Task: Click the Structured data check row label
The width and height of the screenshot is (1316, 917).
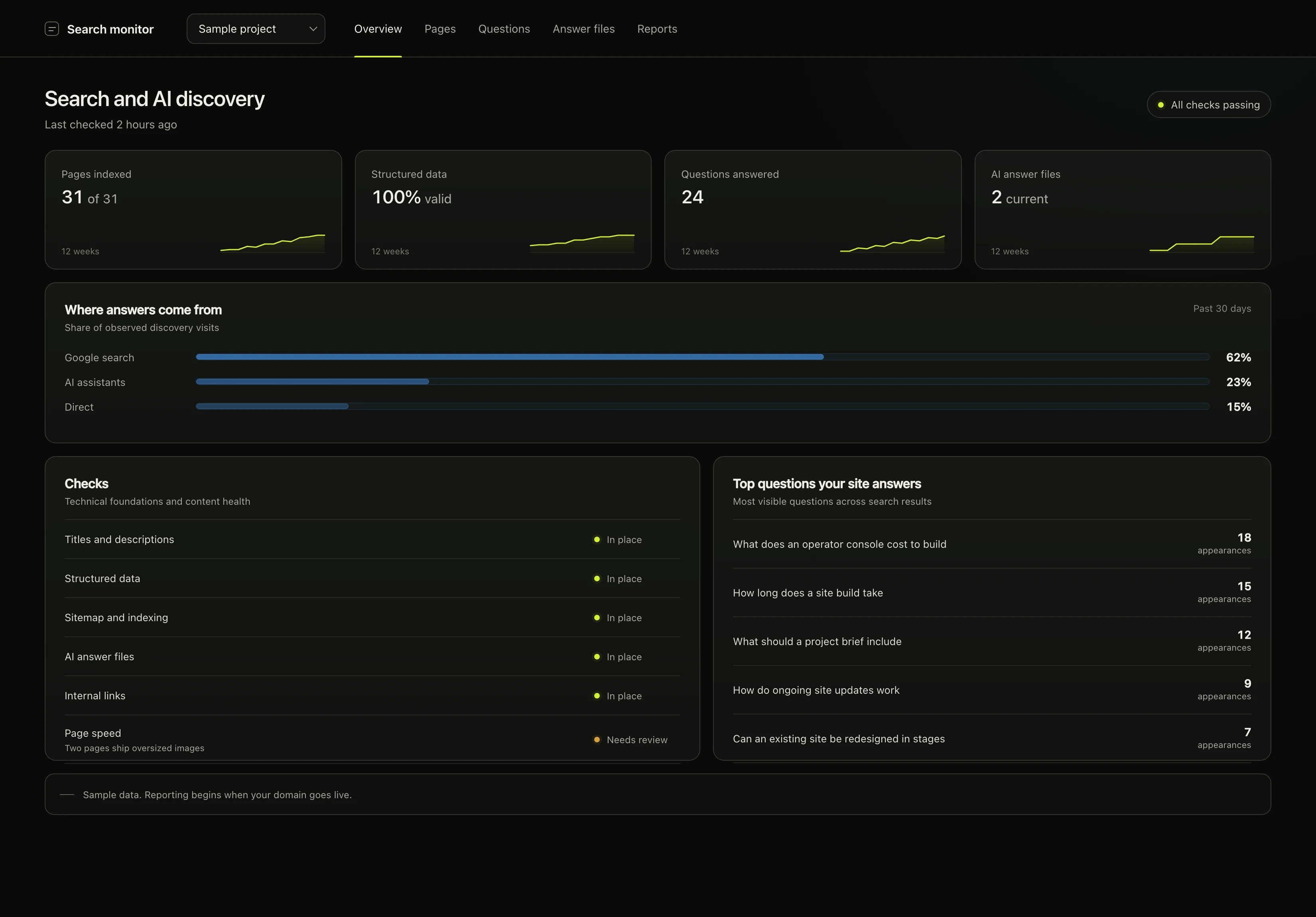Action: (x=102, y=578)
